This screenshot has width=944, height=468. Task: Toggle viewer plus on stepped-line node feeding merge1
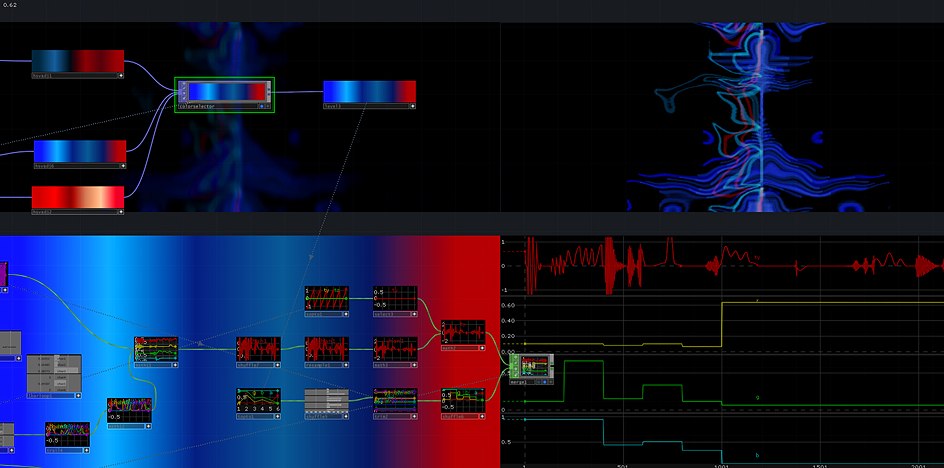[482, 416]
